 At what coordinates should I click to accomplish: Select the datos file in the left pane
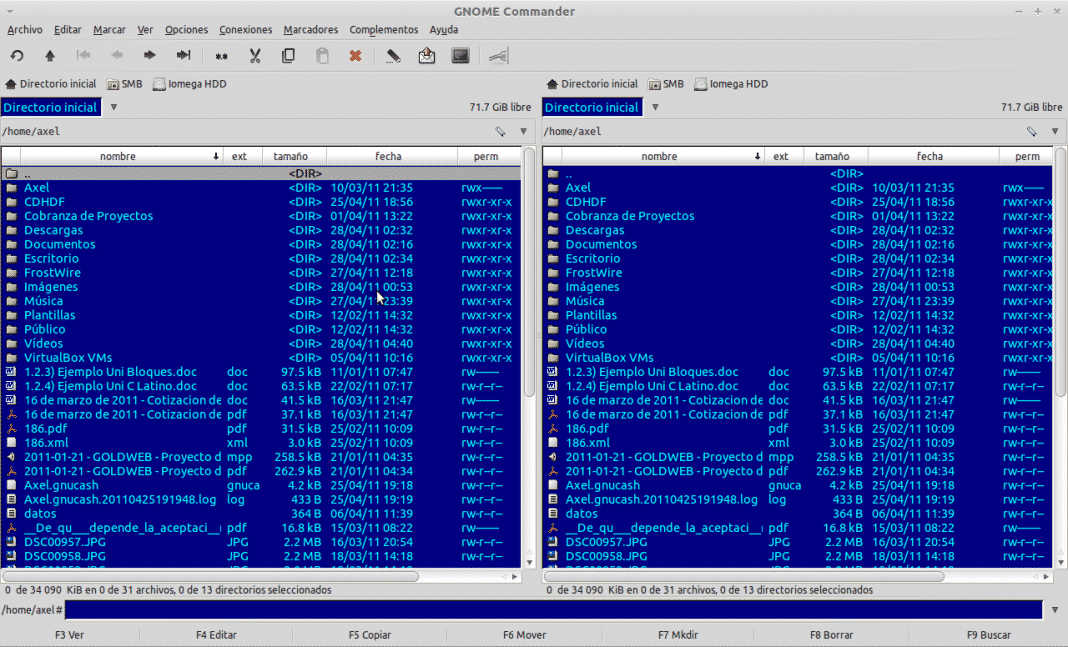tap(261, 514)
